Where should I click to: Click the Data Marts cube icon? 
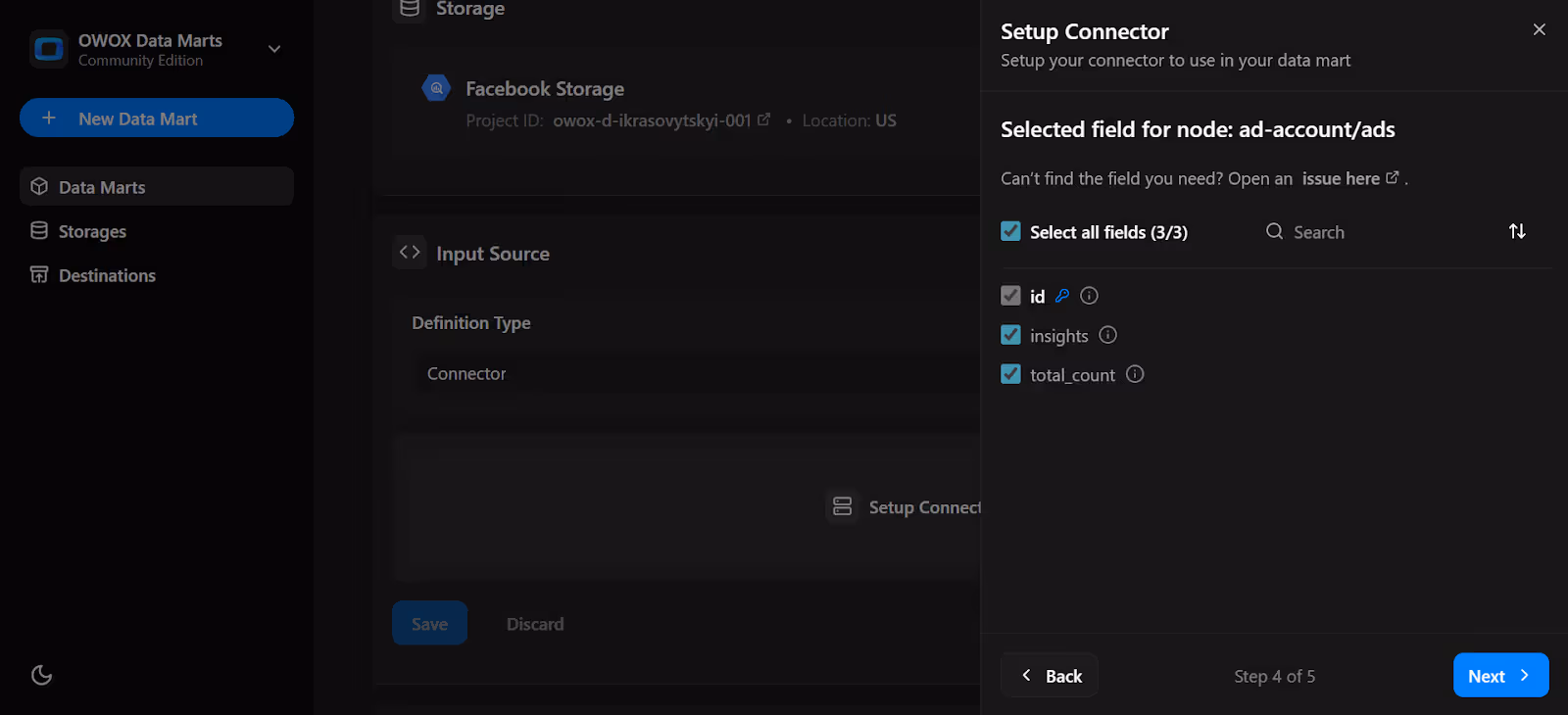[39, 186]
